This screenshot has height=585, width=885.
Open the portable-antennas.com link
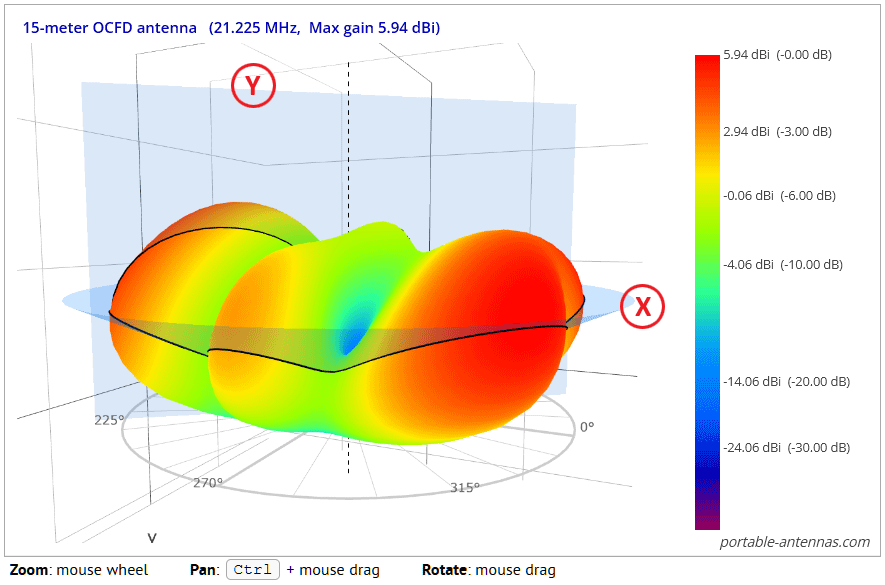coord(795,542)
